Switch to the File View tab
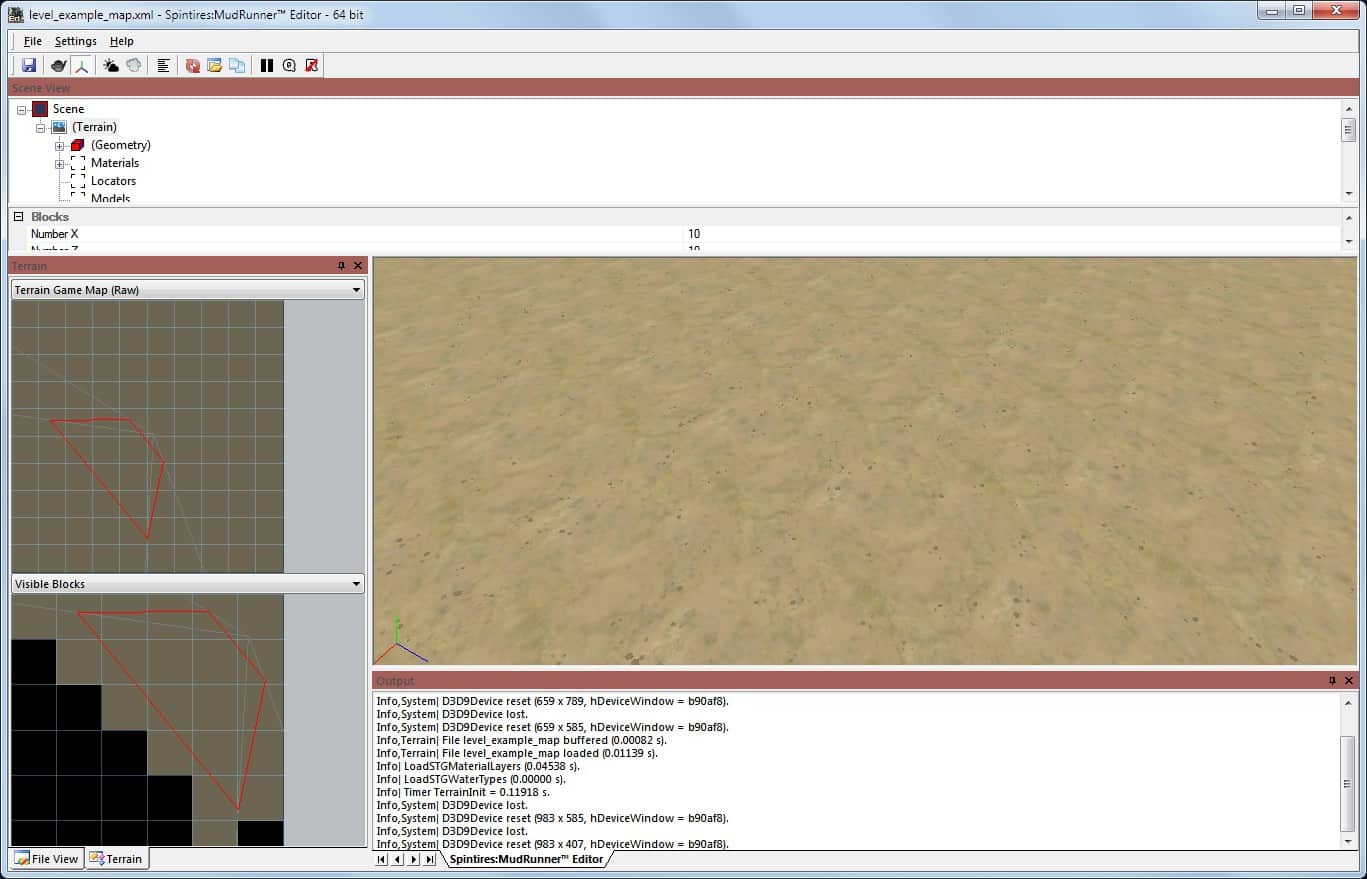 (46, 858)
